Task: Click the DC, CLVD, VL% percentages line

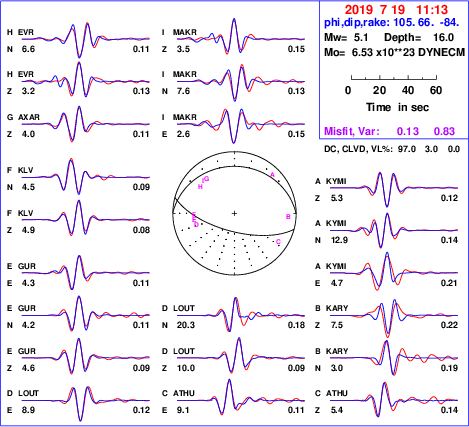Action: pos(392,149)
